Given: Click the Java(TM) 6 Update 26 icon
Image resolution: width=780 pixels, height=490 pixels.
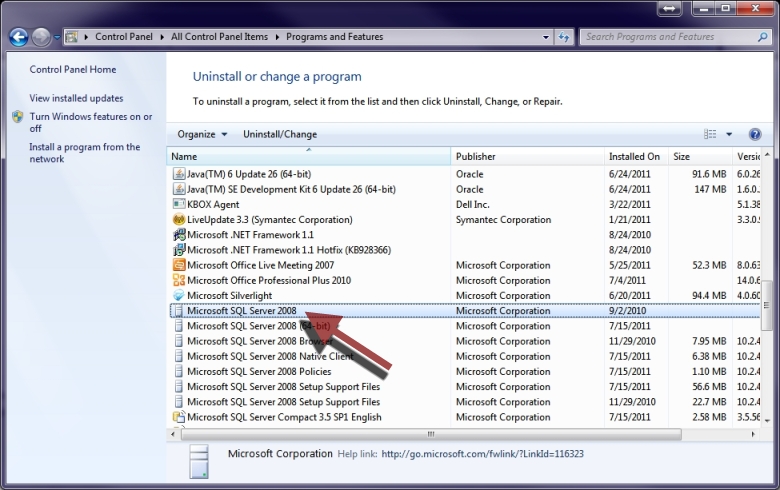Looking at the screenshot, I should [179, 174].
